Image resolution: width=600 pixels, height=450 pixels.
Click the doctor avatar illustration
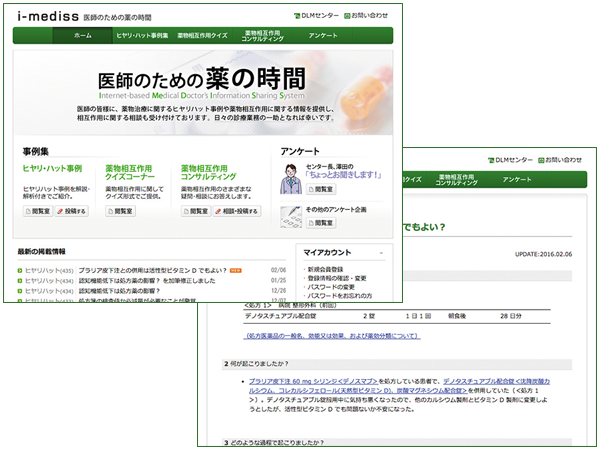tap(291, 179)
